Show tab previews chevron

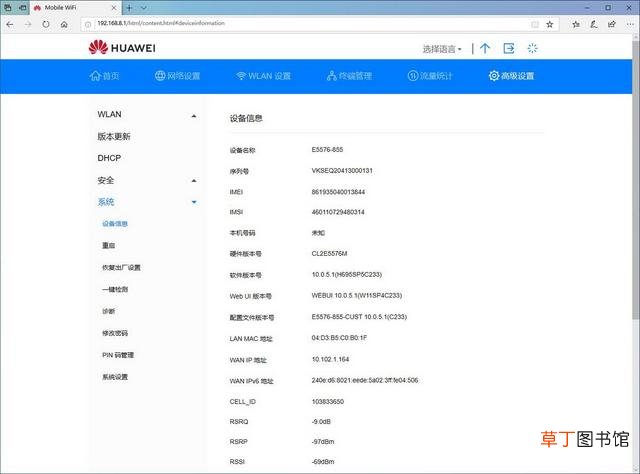(x=144, y=8)
